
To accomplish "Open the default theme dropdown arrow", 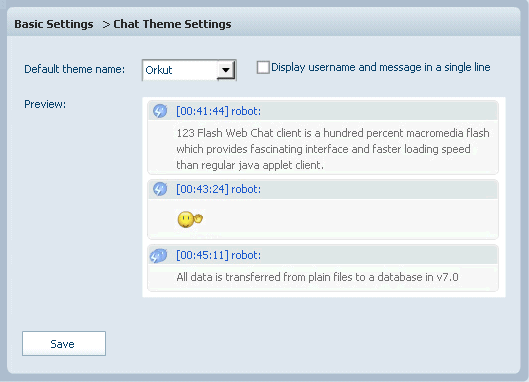I will pos(226,70).
